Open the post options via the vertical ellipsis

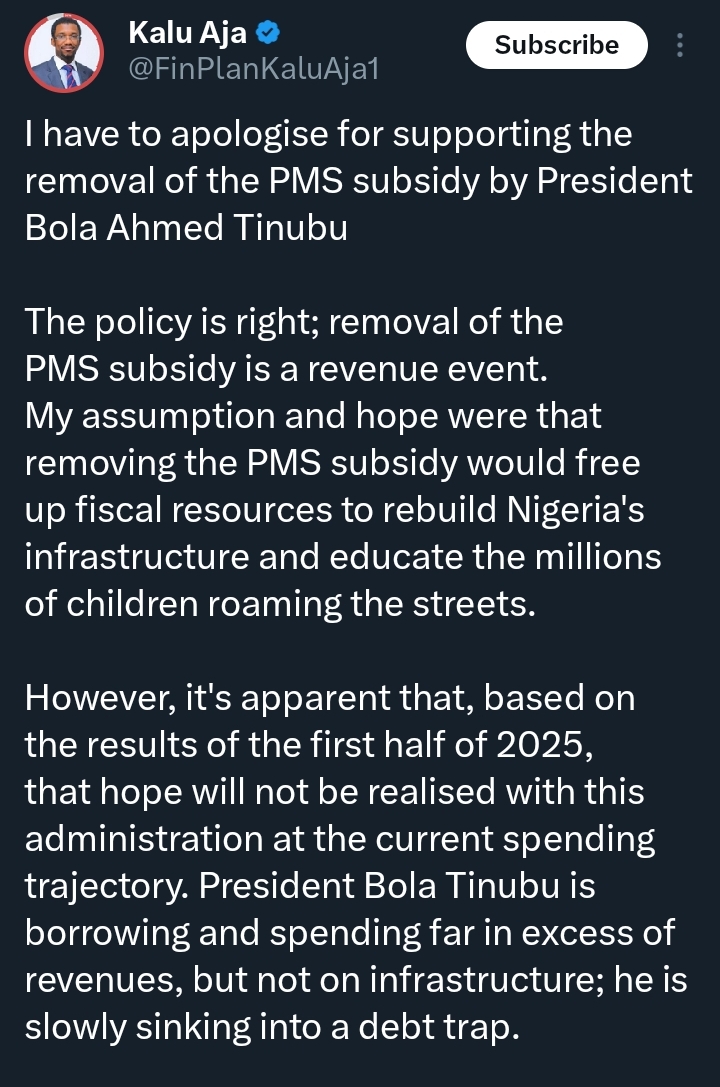click(x=681, y=45)
